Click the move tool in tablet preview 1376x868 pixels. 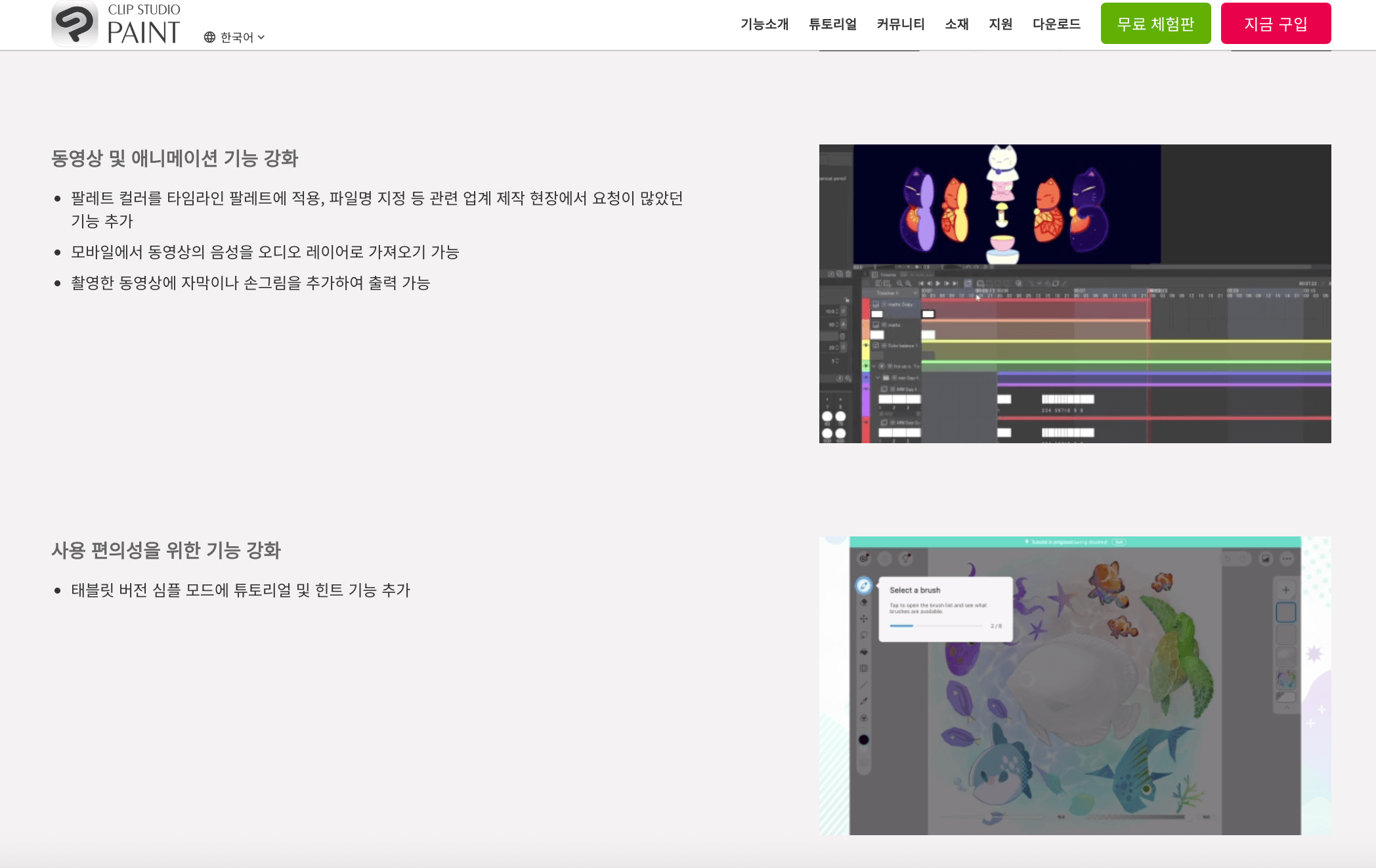pos(864,618)
